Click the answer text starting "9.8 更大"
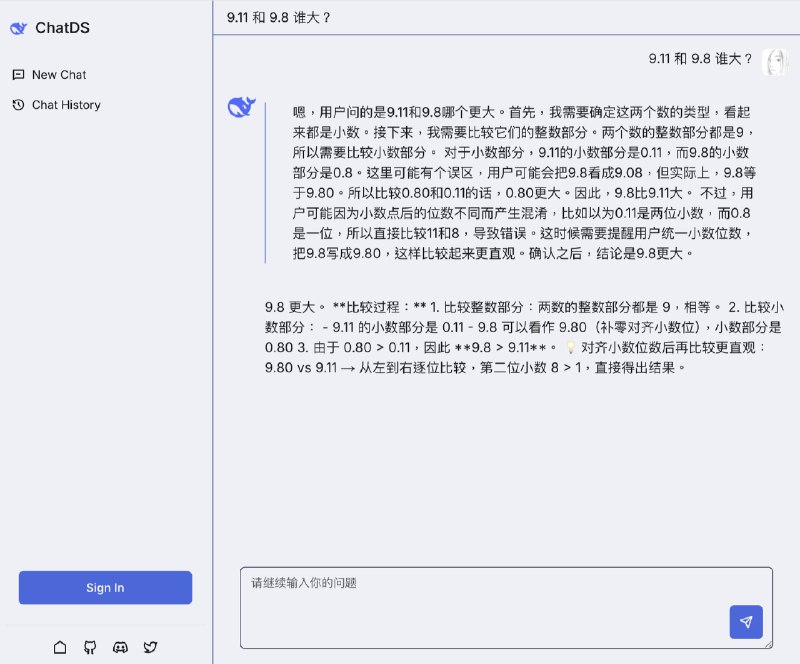 tap(524, 337)
